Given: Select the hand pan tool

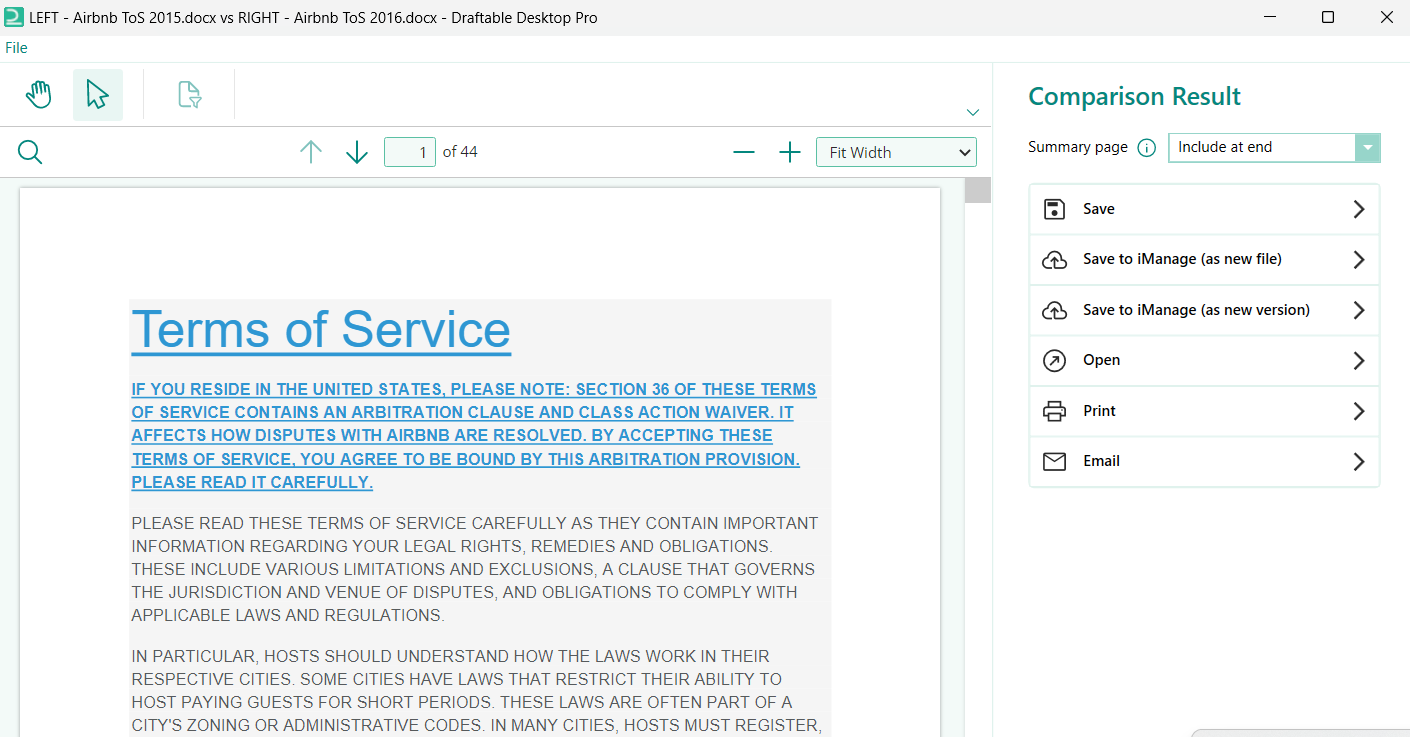Looking at the screenshot, I should (38, 95).
